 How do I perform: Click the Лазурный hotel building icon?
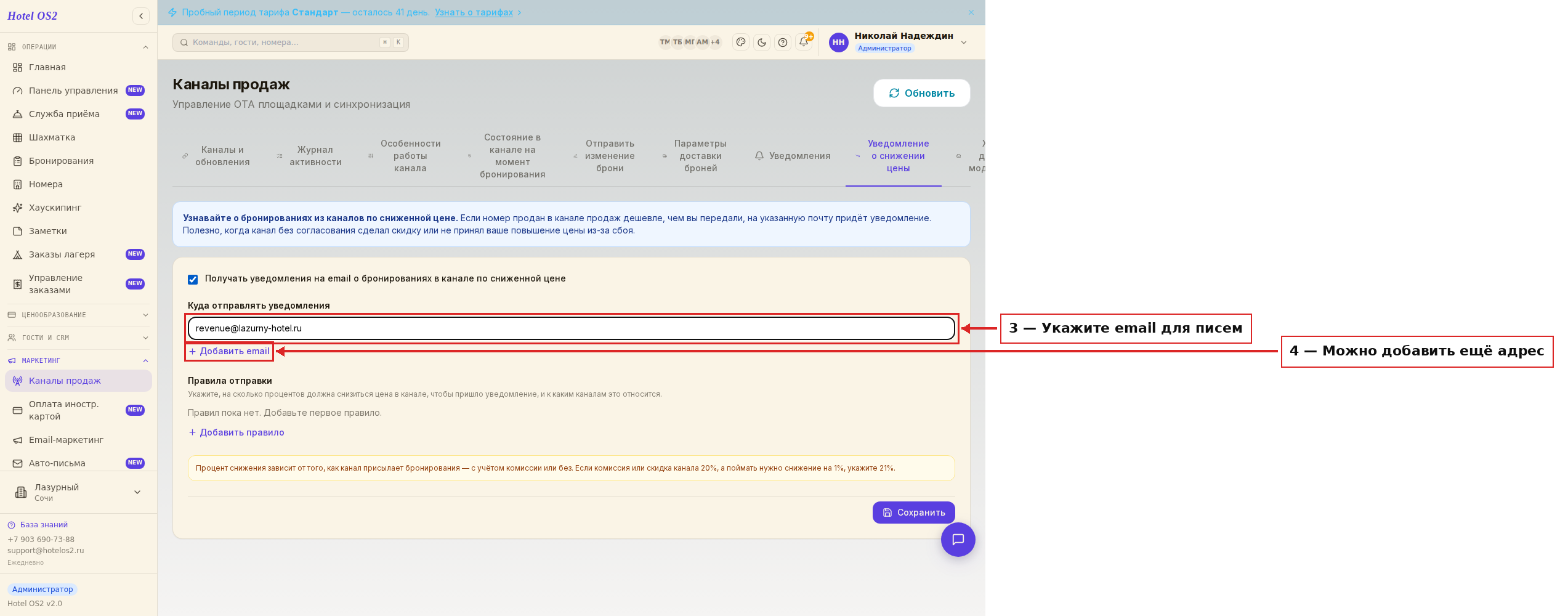[21, 492]
